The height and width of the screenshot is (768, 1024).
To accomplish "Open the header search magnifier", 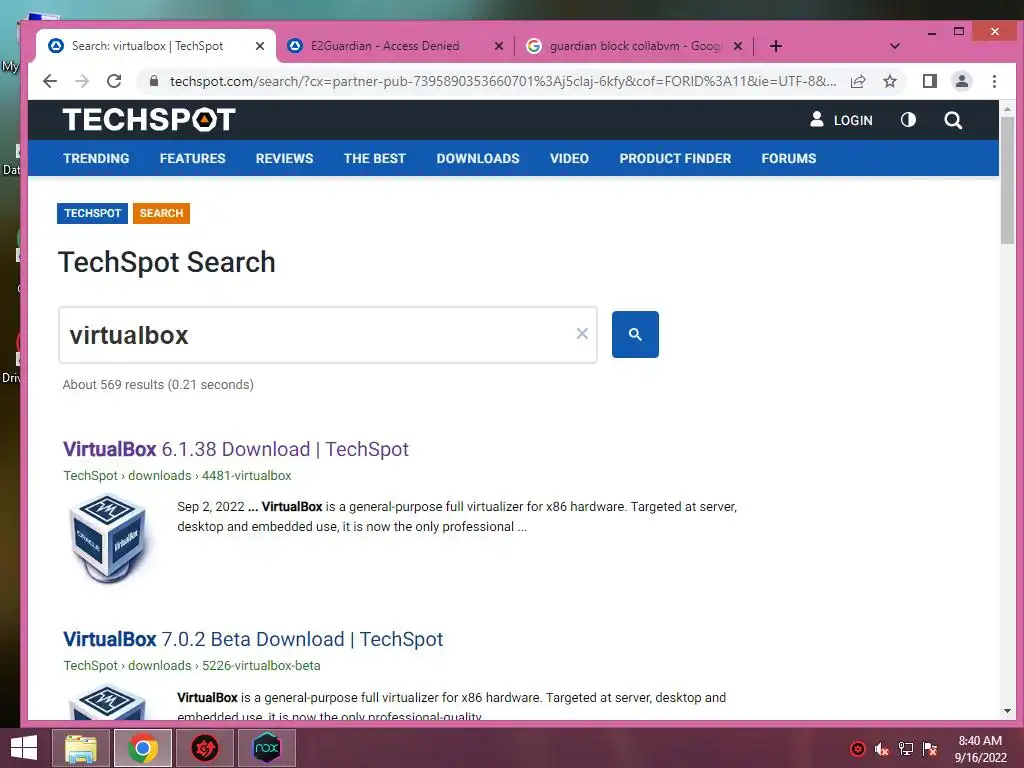I will (953, 120).
